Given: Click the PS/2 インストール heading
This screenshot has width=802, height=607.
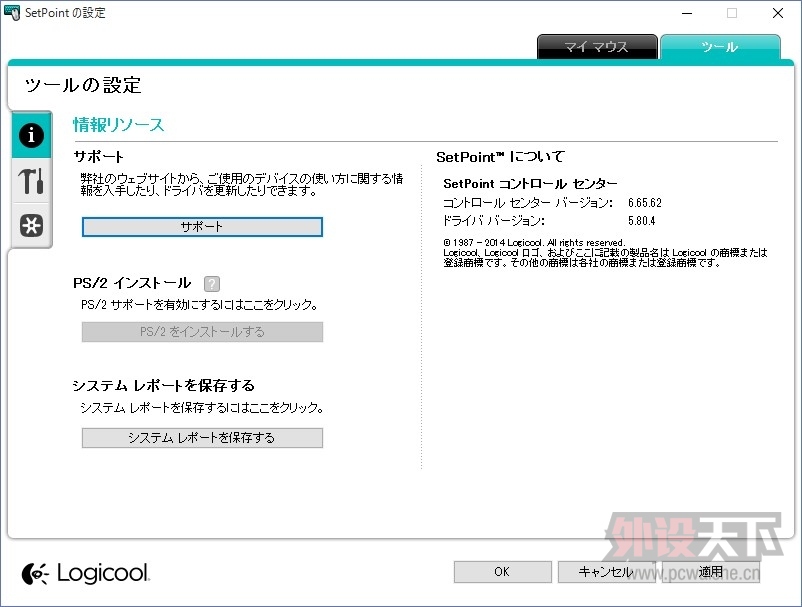Looking at the screenshot, I should coord(132,283).
